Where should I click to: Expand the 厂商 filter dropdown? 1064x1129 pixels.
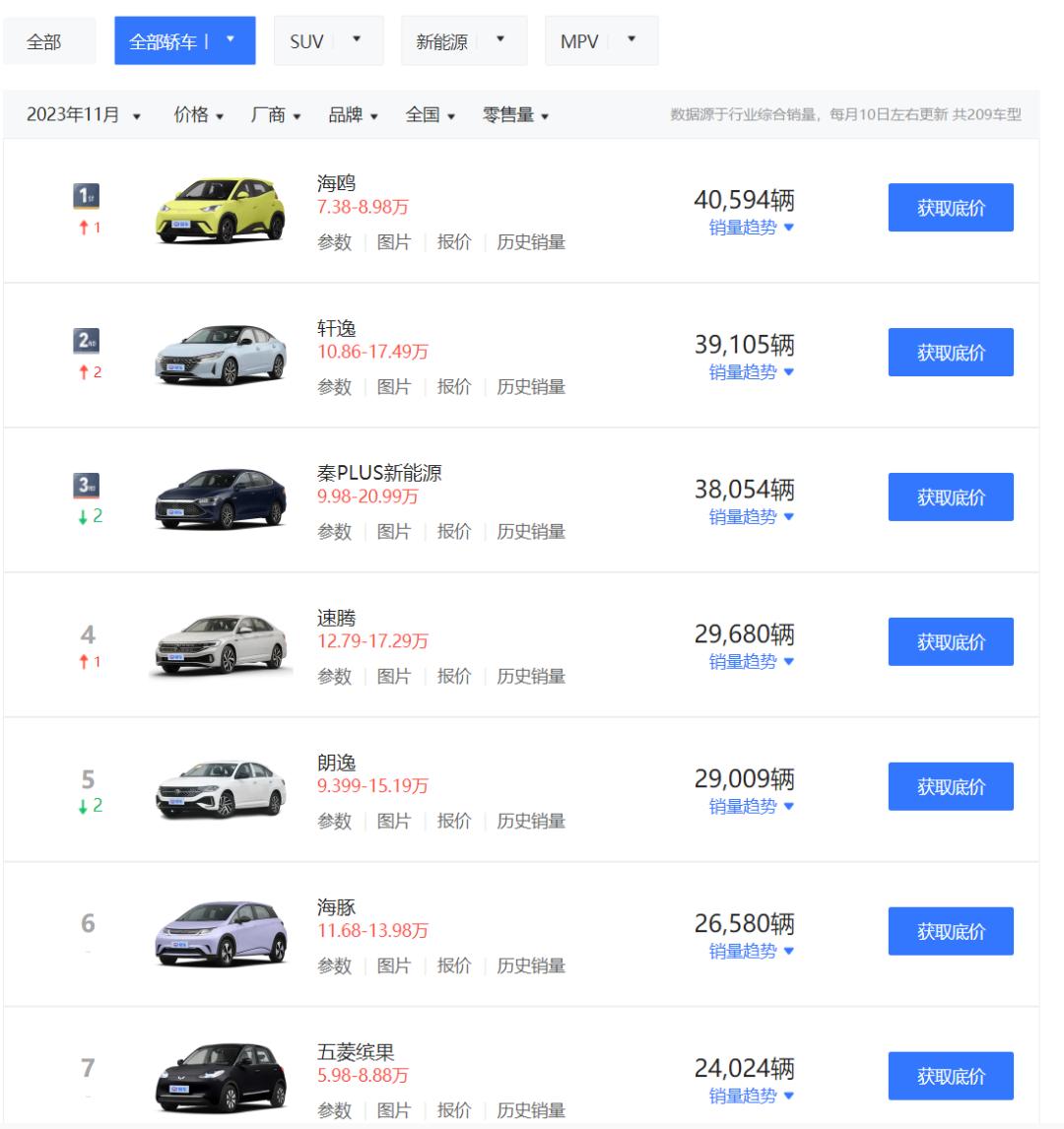pyautogui.click(x=276, y=115)
